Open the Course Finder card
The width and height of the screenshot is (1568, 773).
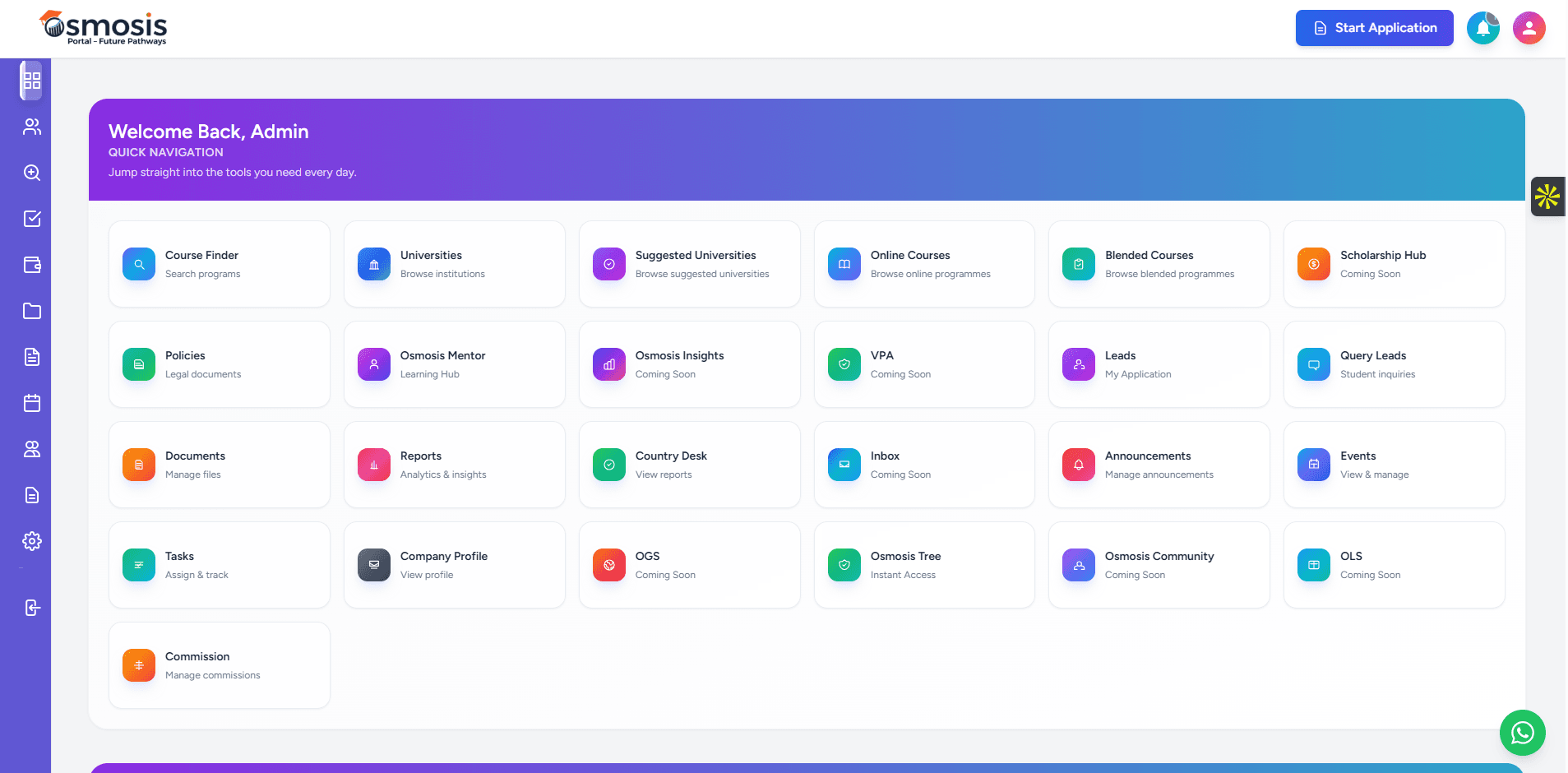point(219,264)
